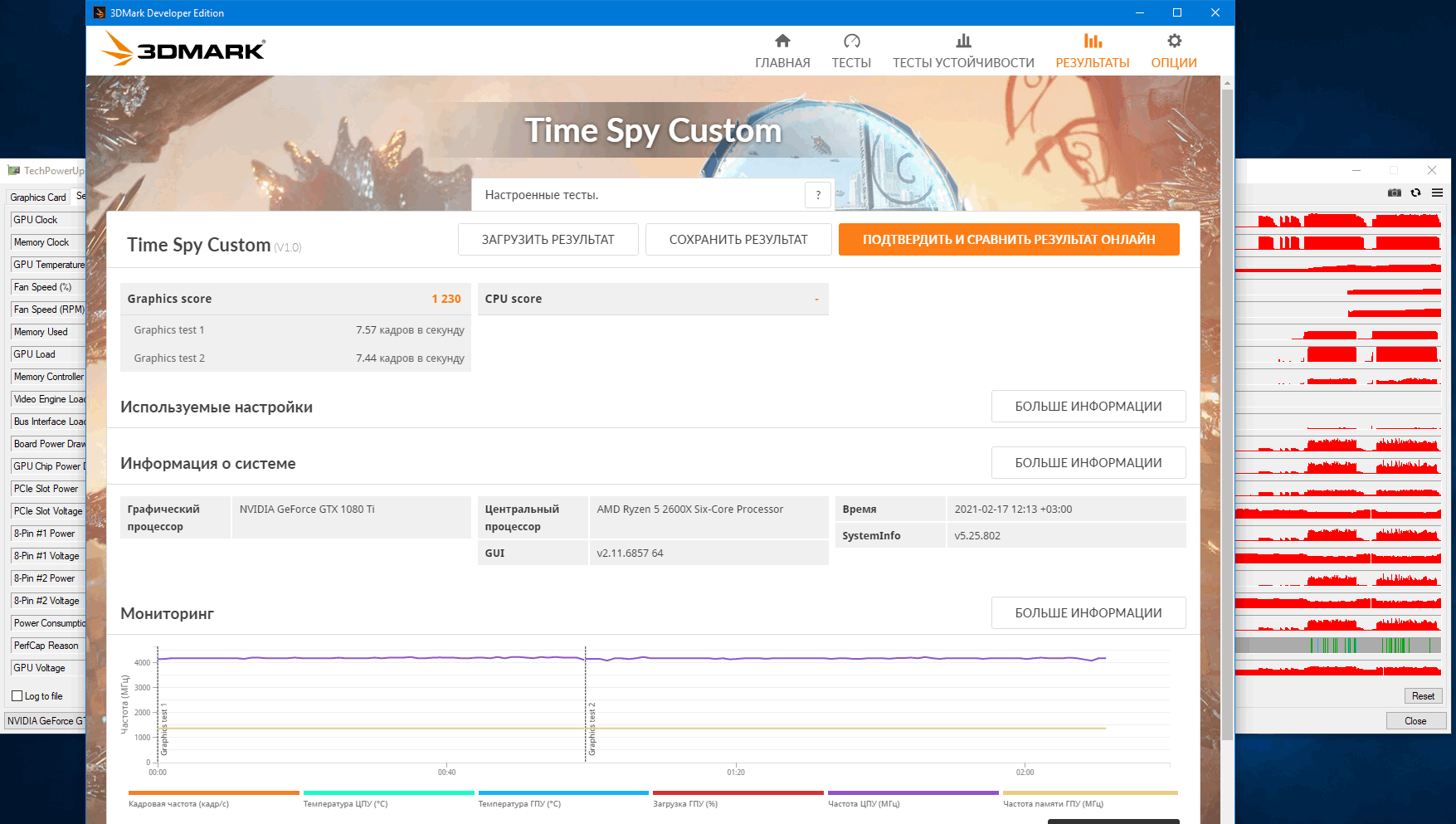Select GPU Voltage sensor in GPU-Z
Image resolution: width=1456 pixels, height=824 pixels.
(x=48, y=668)
